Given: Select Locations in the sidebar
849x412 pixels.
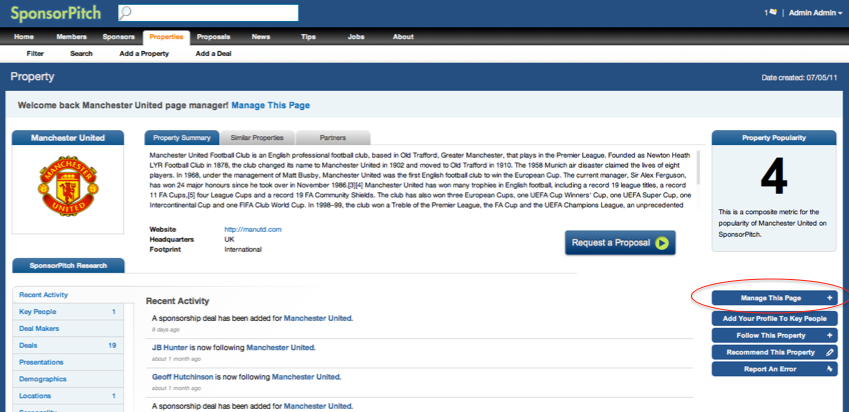Looking at the screenshot, I should [68, 396].
